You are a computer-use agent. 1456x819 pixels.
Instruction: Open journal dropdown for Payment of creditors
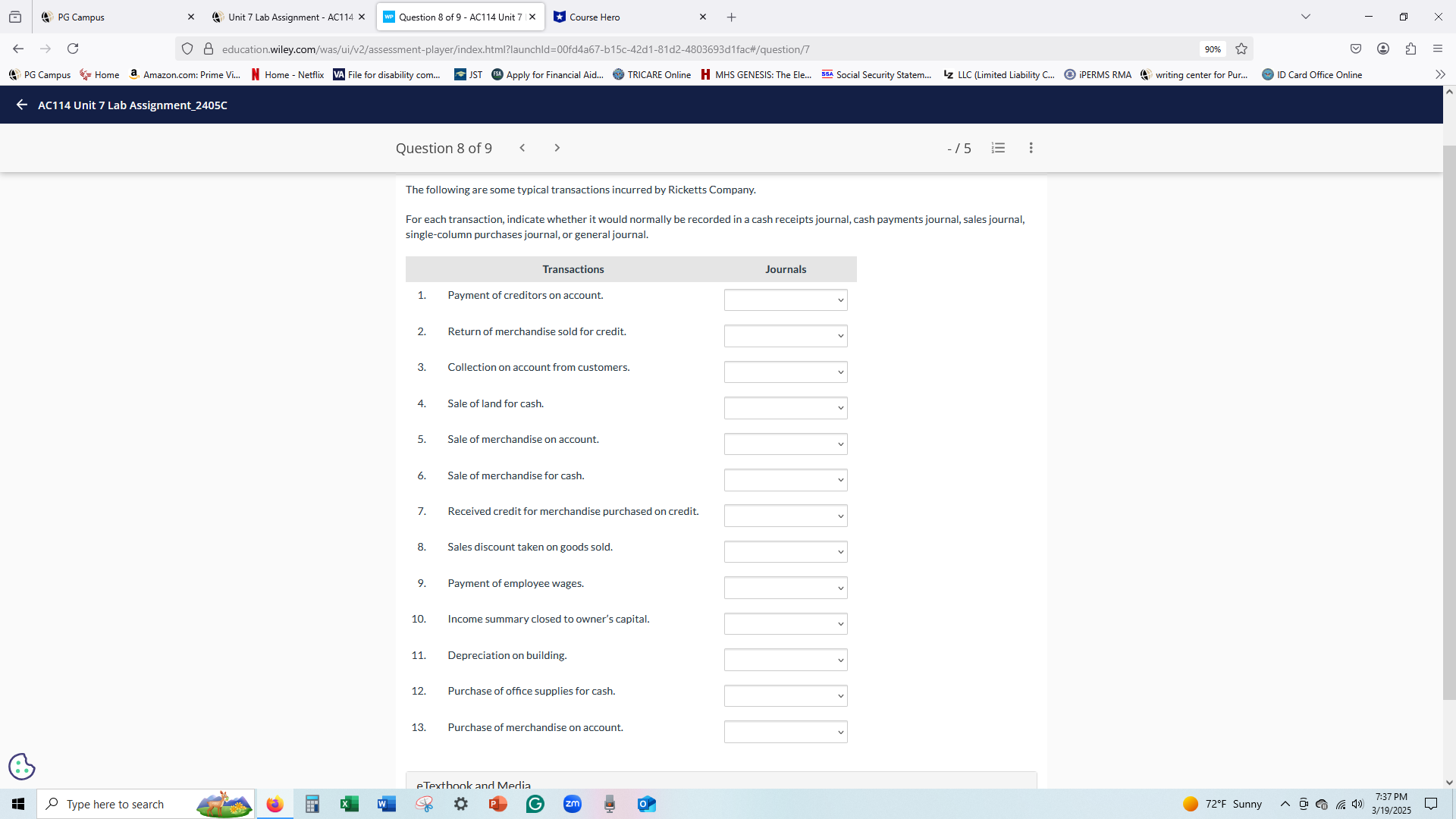click(x=785, y=300)
